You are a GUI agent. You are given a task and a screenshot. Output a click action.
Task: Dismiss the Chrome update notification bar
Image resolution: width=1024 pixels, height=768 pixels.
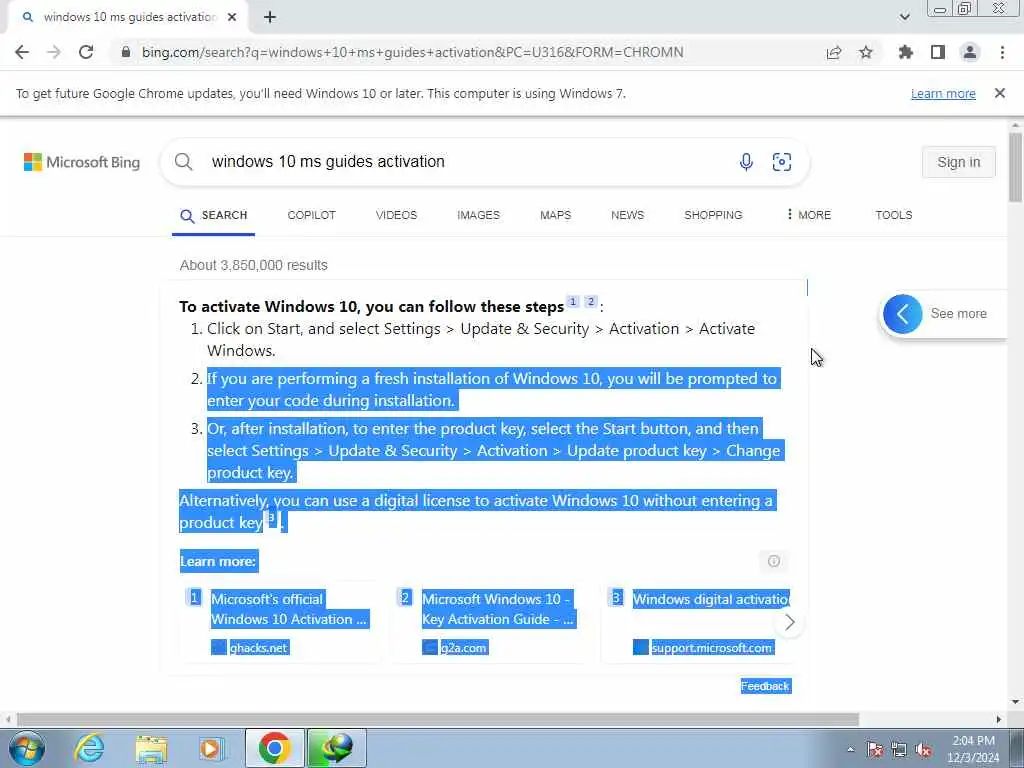(1000, 93)
